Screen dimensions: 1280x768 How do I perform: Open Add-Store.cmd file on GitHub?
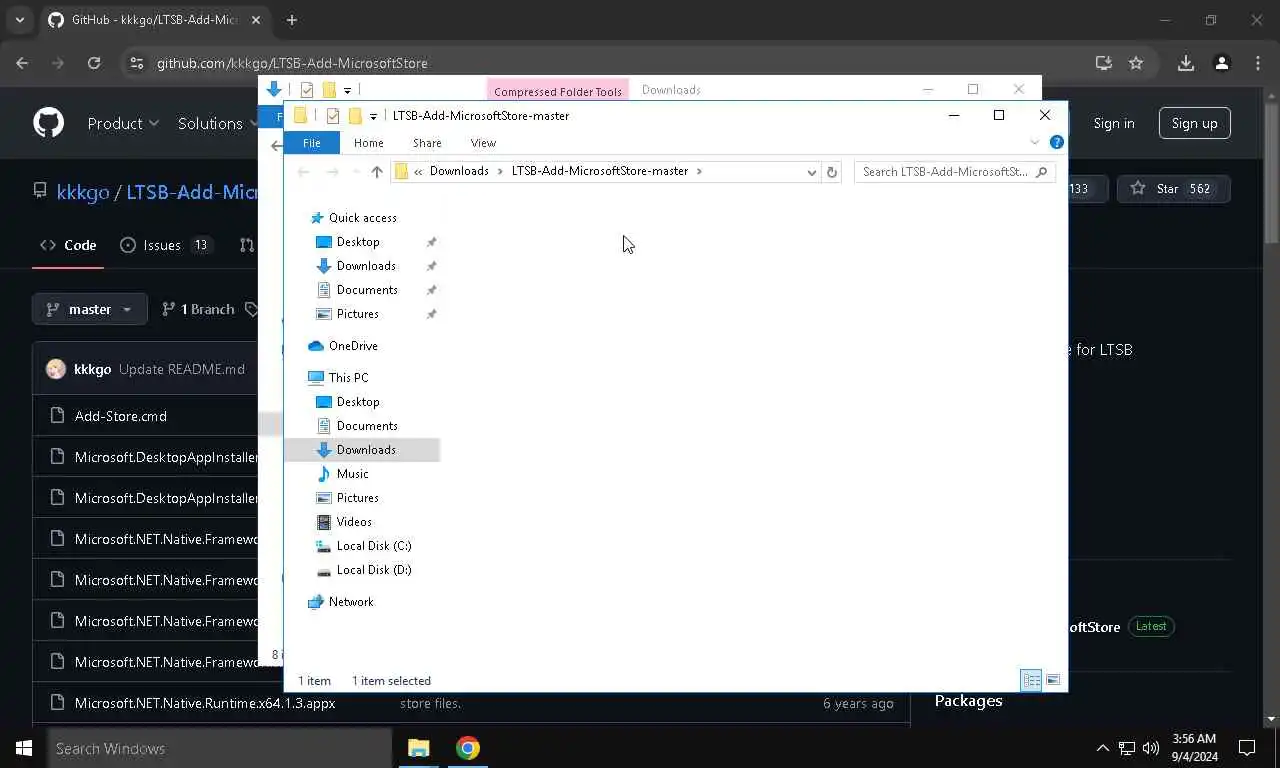121,416
